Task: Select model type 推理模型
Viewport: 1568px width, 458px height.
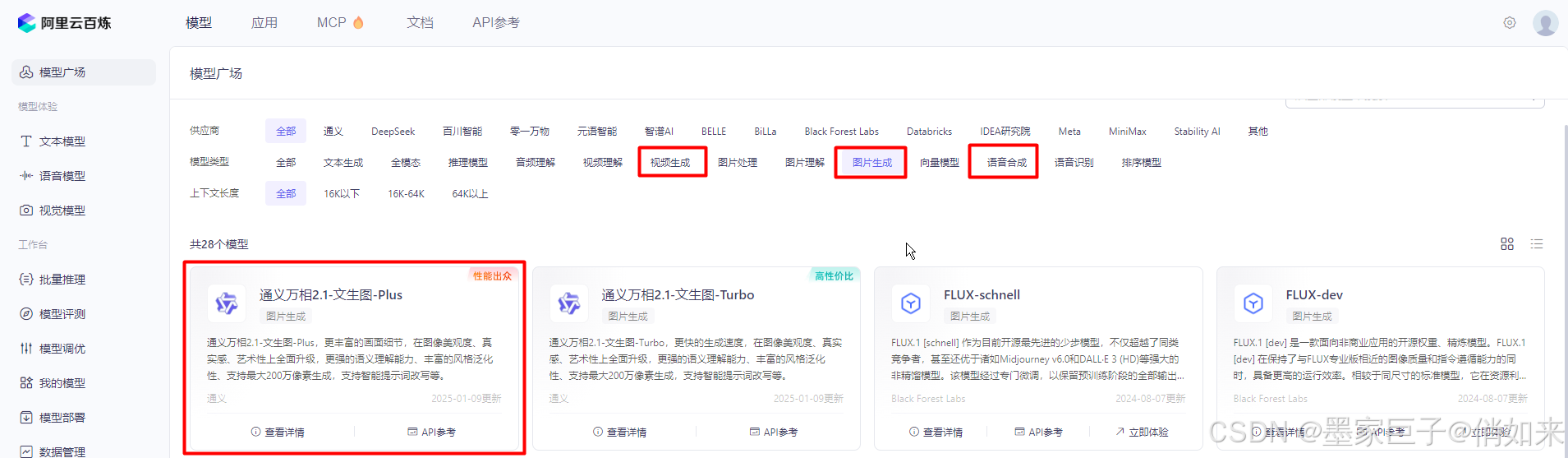Action: 468,163
